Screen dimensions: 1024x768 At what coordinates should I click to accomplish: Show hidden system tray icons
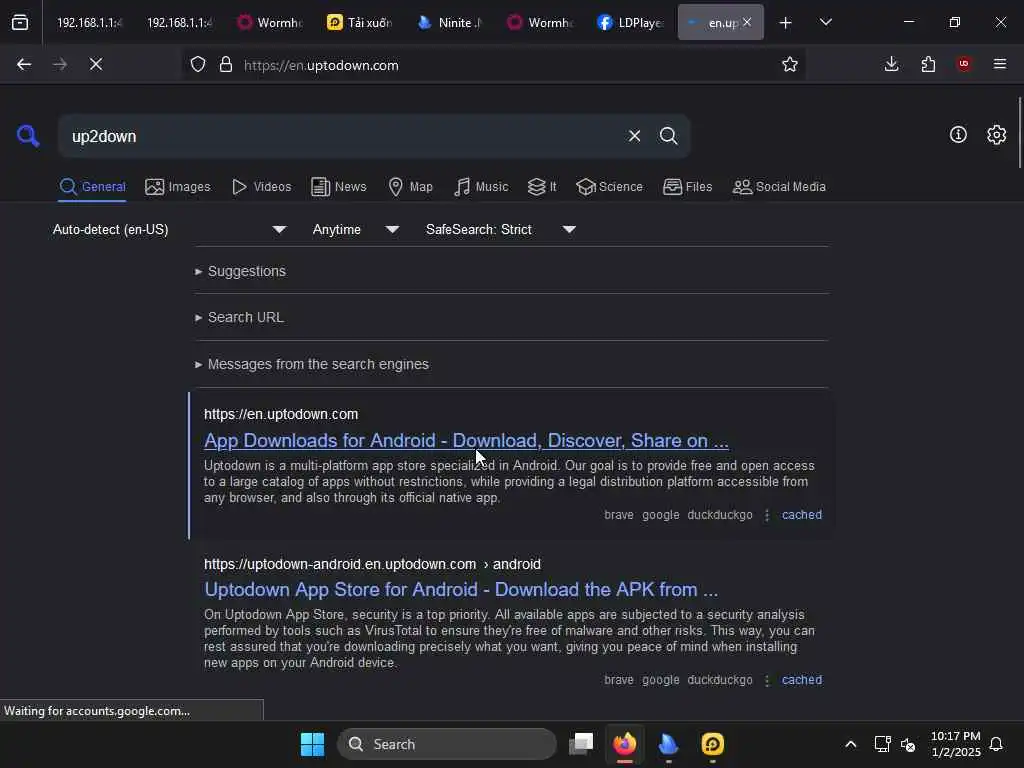850,744
